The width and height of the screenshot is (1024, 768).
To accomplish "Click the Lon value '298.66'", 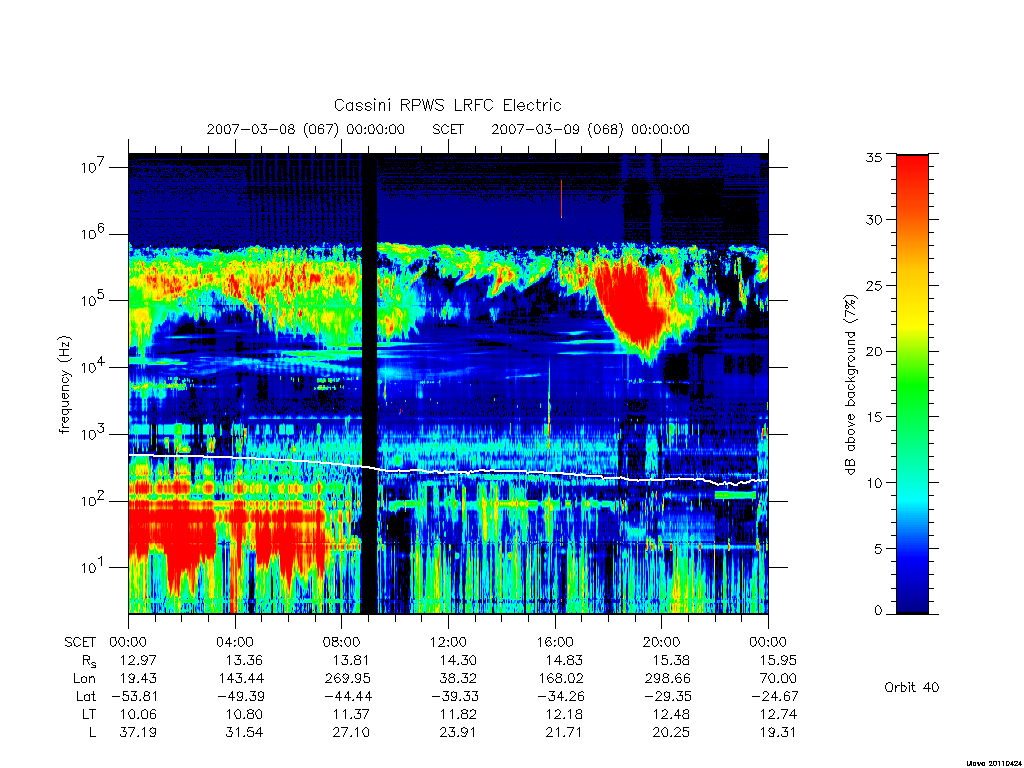I will [667, 679].
